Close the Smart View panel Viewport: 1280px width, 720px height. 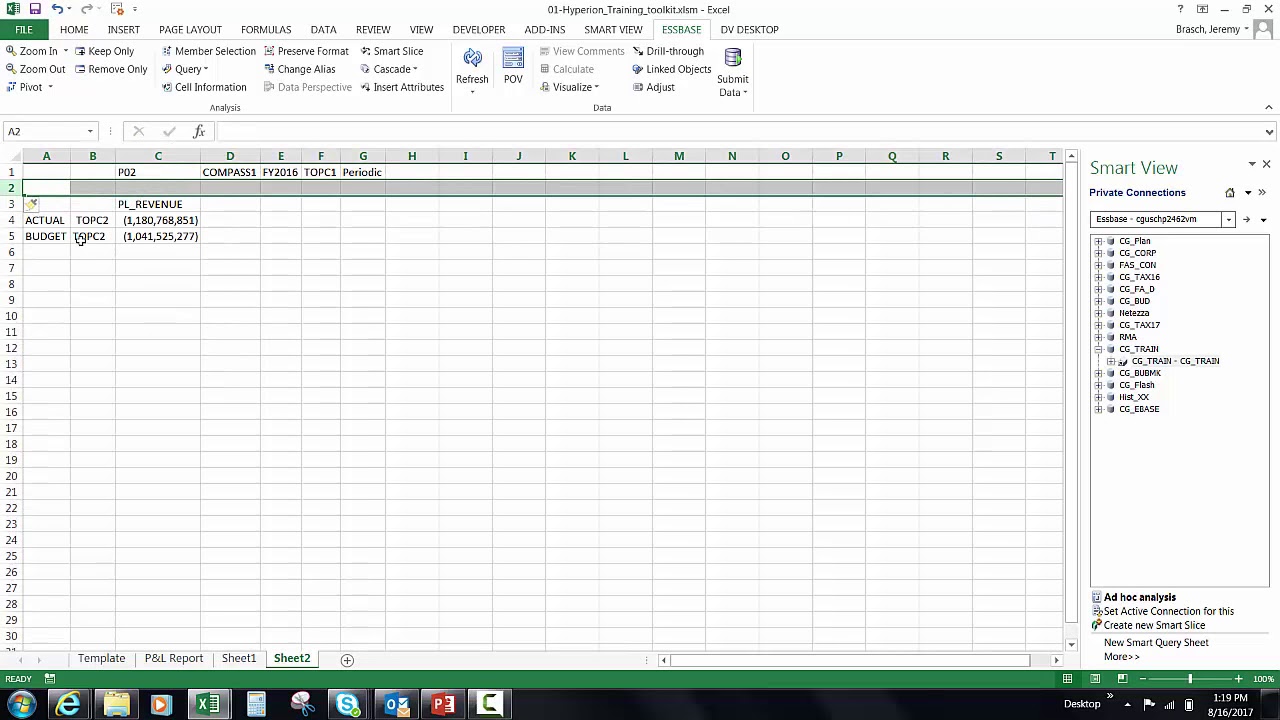click(x=1266, y=164)
